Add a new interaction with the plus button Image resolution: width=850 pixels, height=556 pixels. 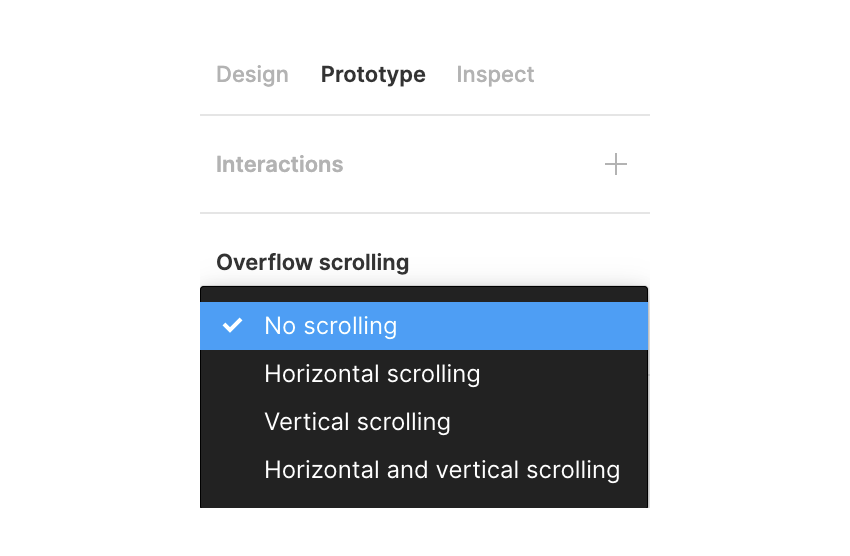616,164
